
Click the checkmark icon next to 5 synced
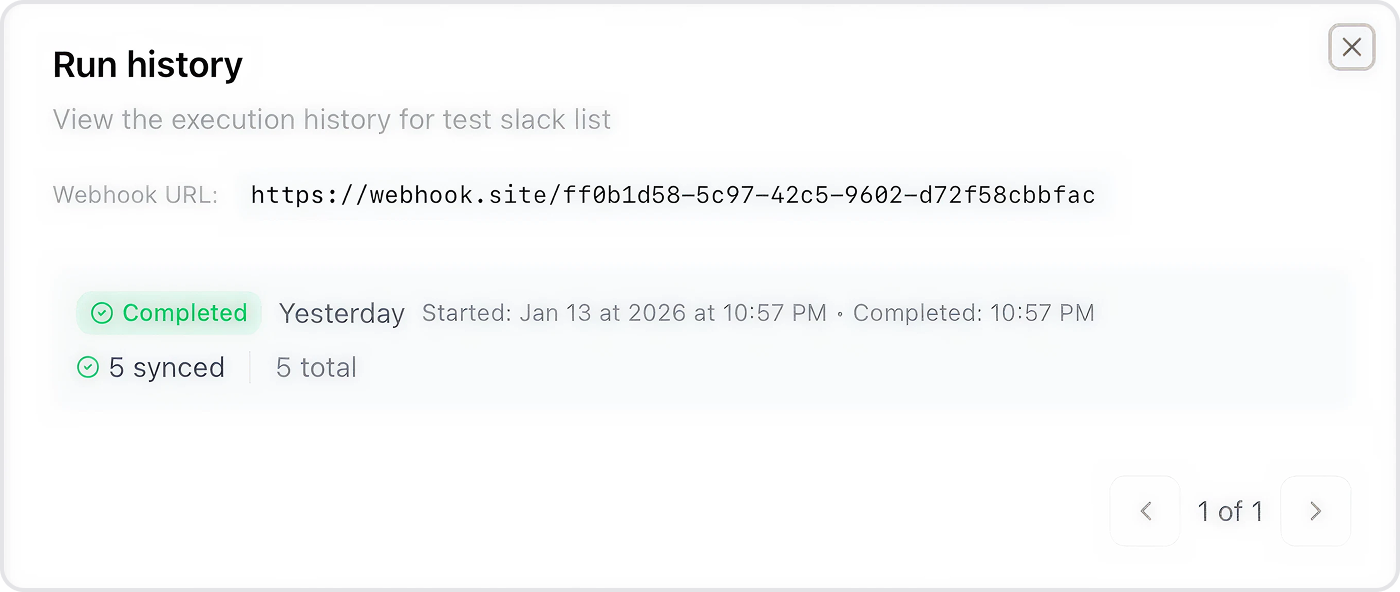(x=87, y=367)
